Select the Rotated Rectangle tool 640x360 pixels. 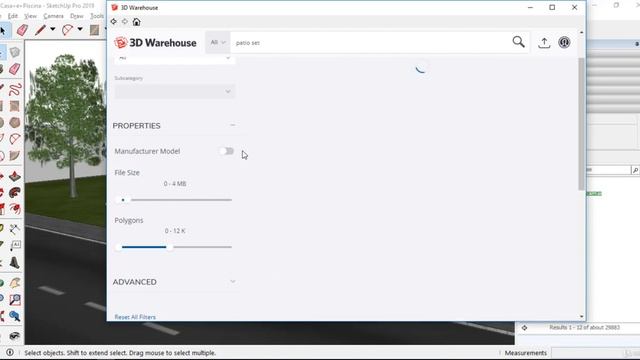15,106
